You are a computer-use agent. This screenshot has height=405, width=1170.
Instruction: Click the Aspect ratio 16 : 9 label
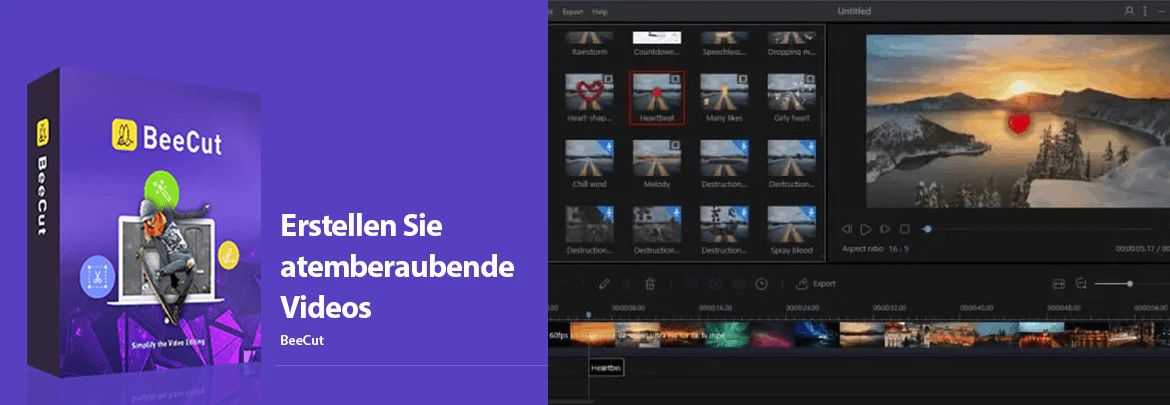877,249
